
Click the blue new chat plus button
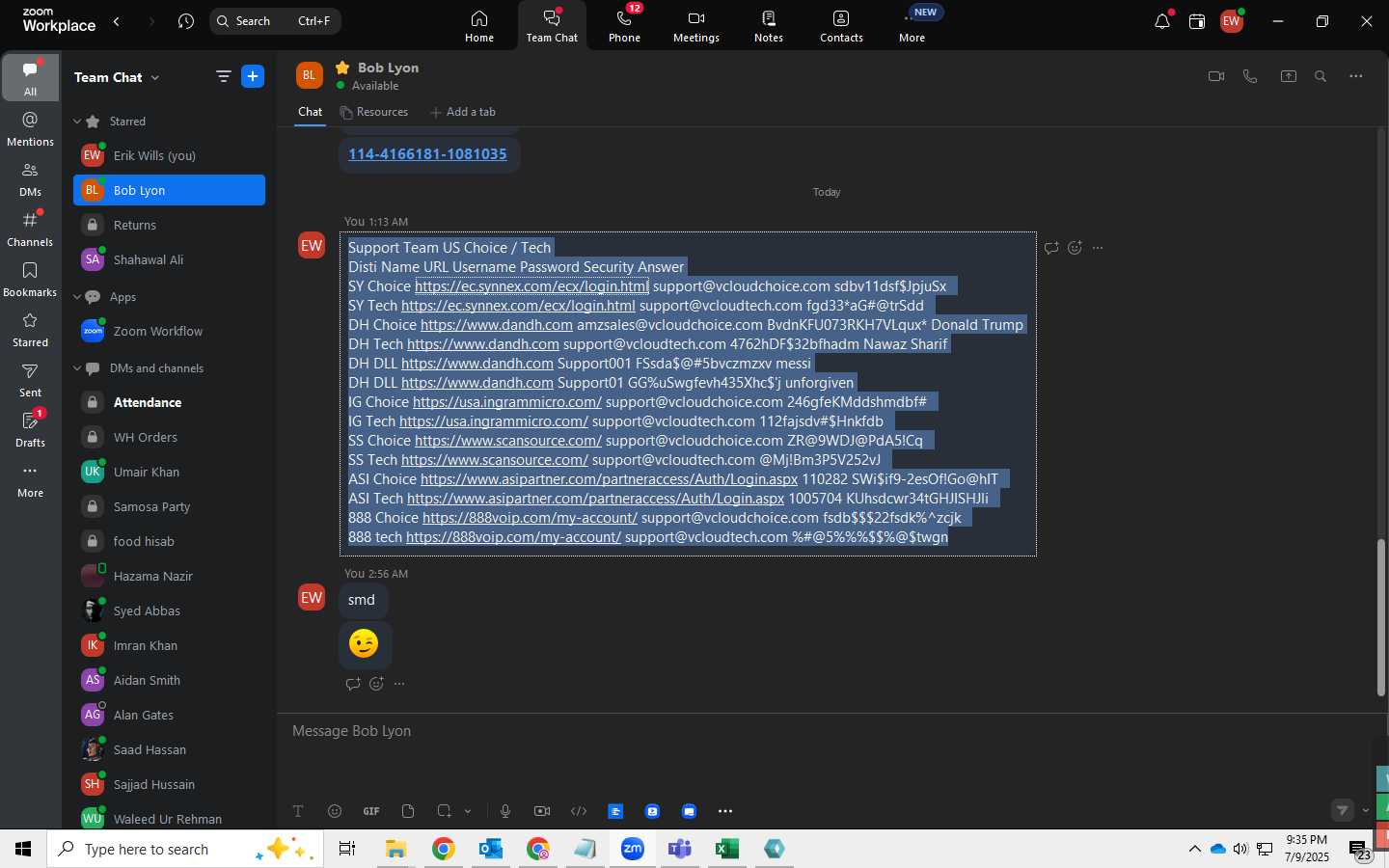coord(253,76)
